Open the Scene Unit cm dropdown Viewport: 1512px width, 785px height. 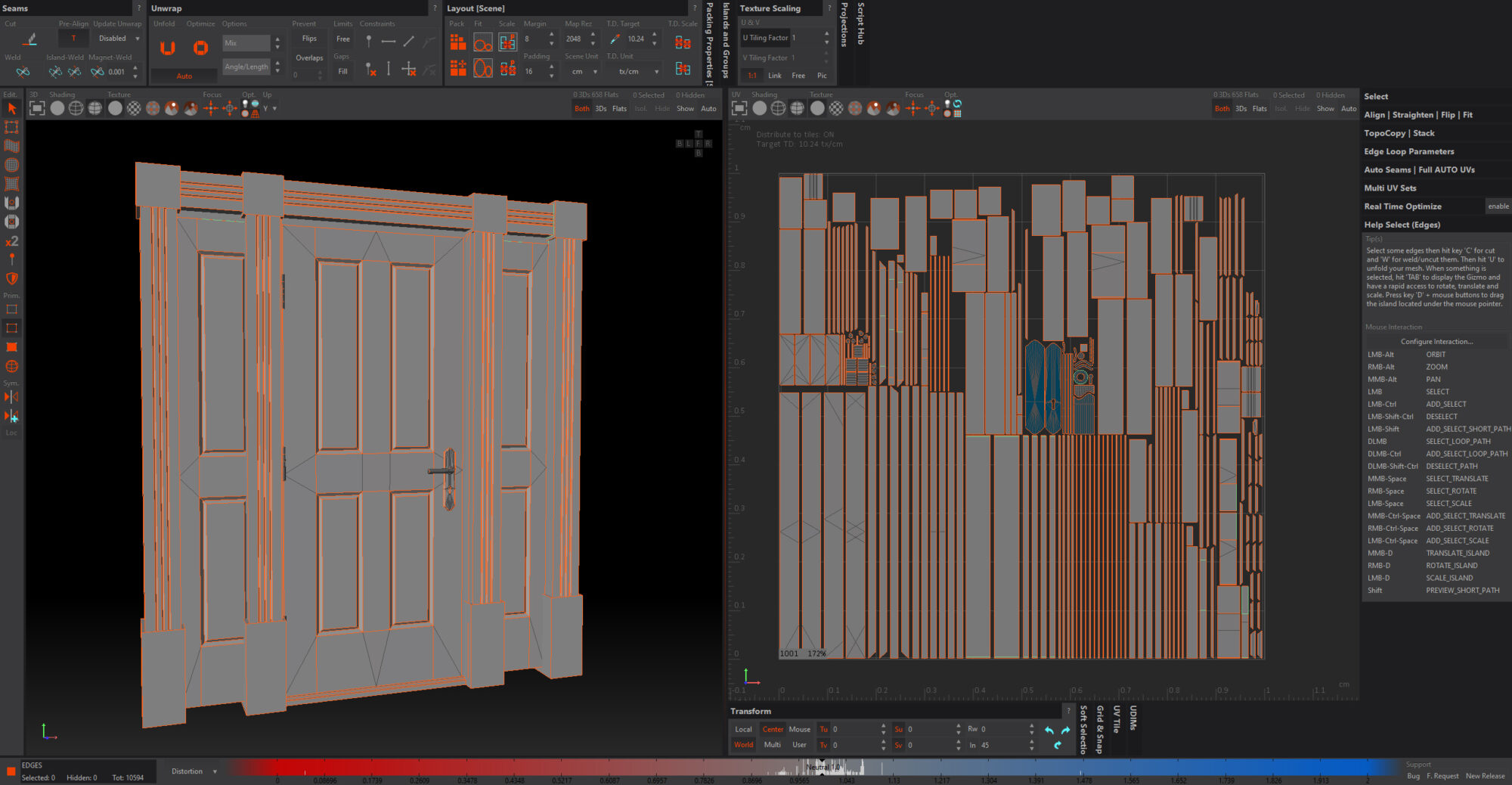click(x=583, y=72)
